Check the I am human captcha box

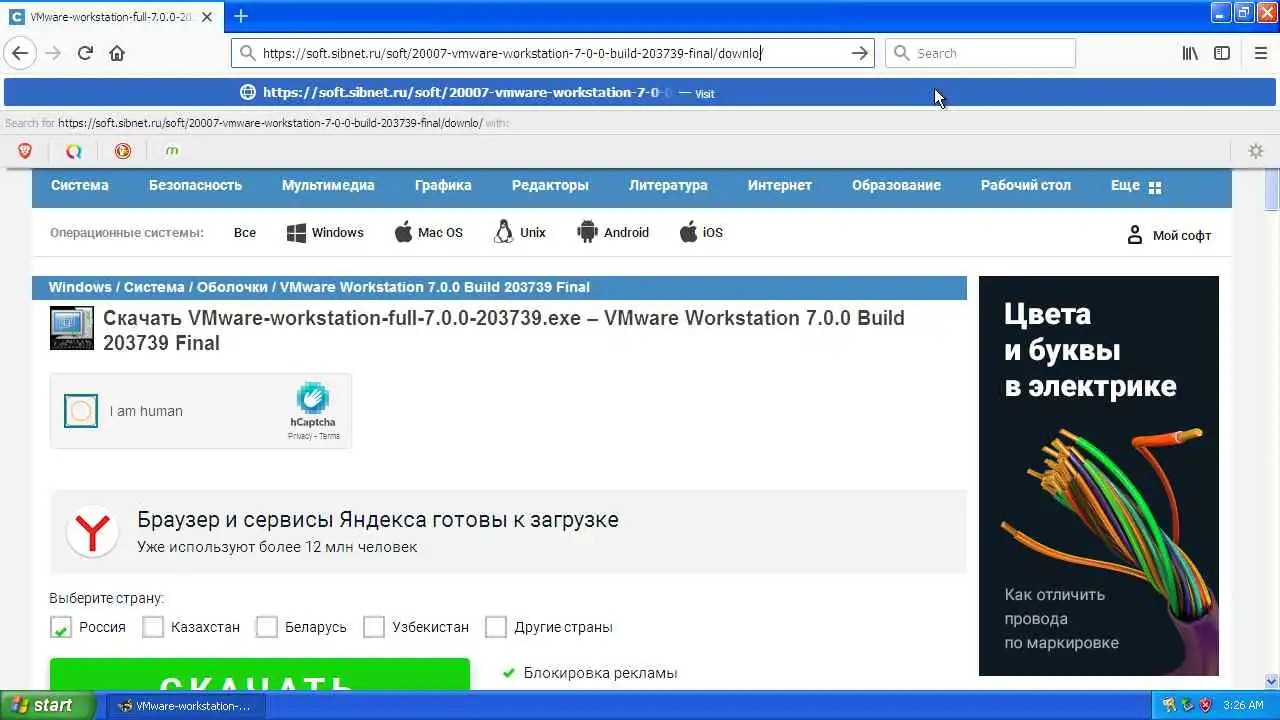81,411
